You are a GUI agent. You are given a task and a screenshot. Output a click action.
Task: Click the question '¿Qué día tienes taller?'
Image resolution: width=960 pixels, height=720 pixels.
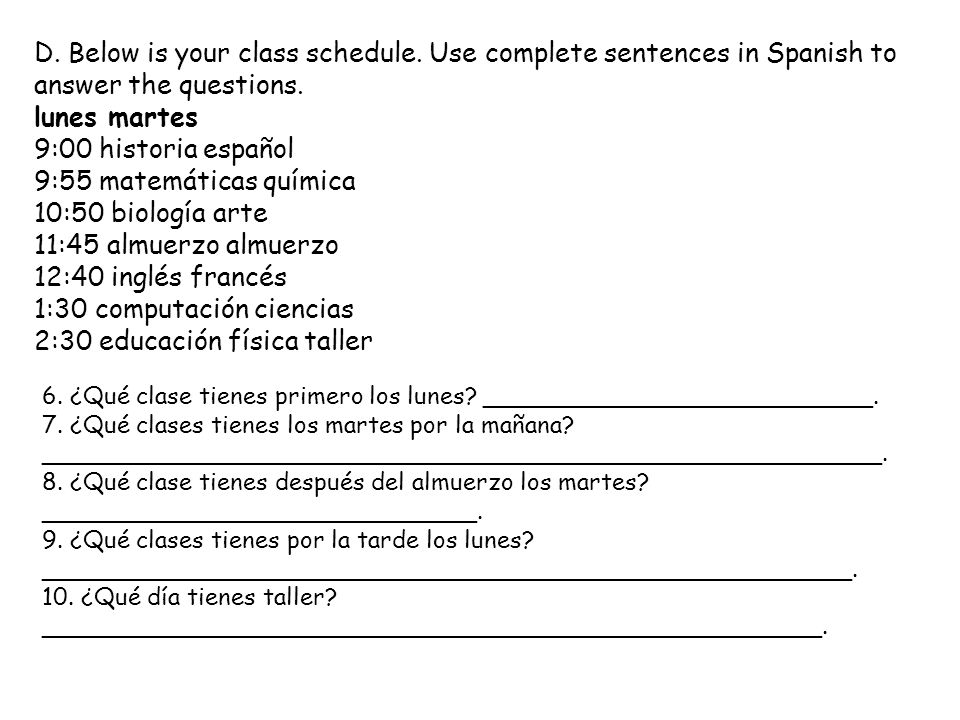point(208,597)
